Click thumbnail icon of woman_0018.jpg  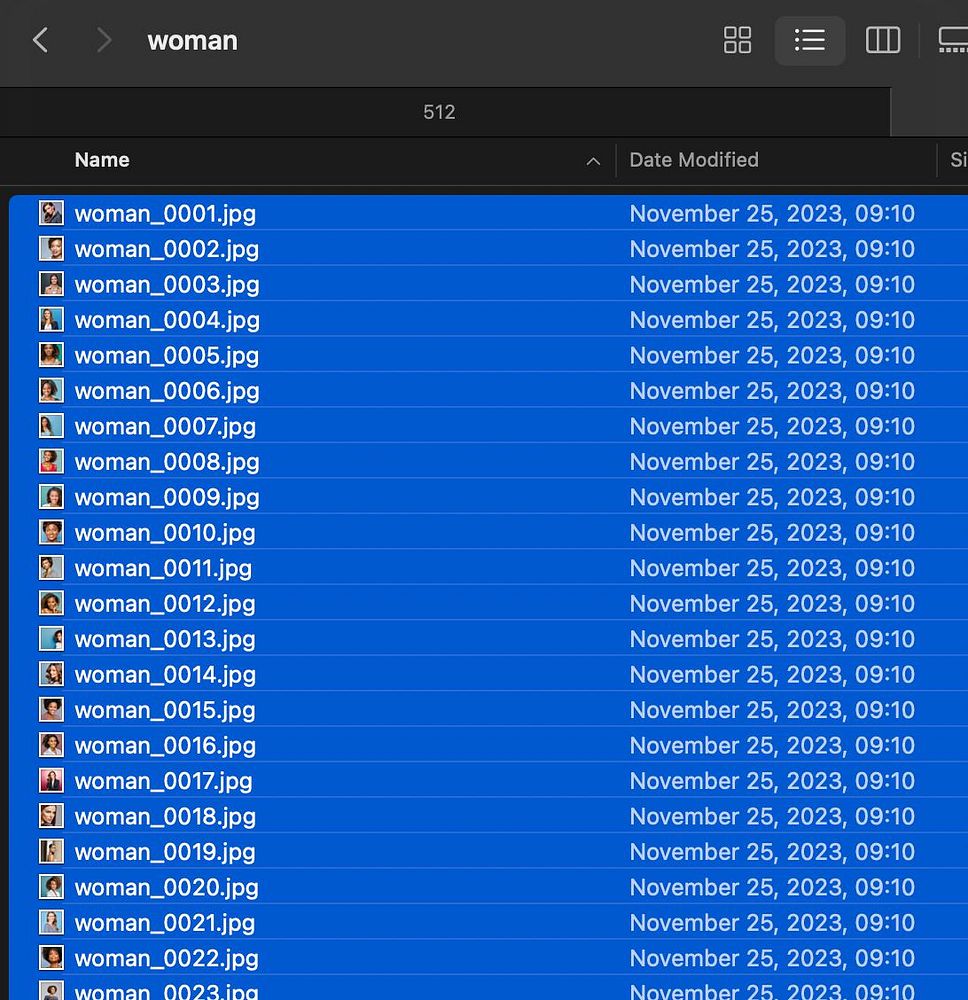click(x=51, y=816)
